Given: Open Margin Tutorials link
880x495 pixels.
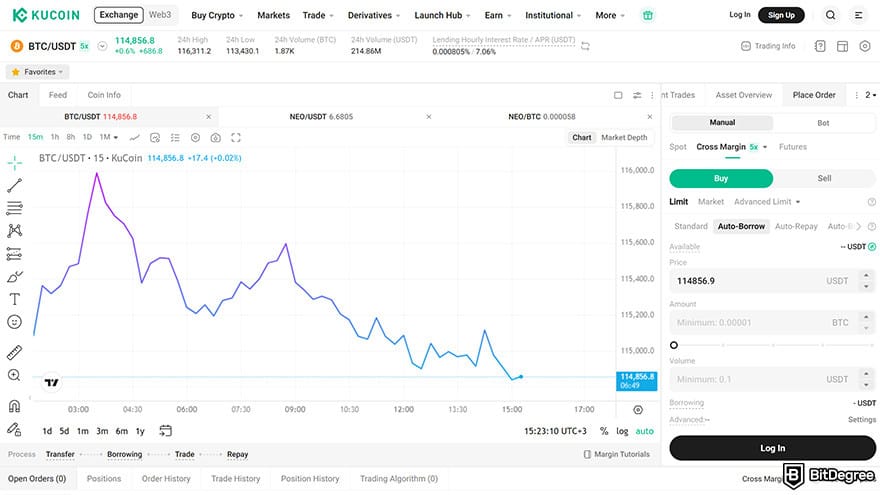Looking at the screenshot, I should (x=617, y=454).
